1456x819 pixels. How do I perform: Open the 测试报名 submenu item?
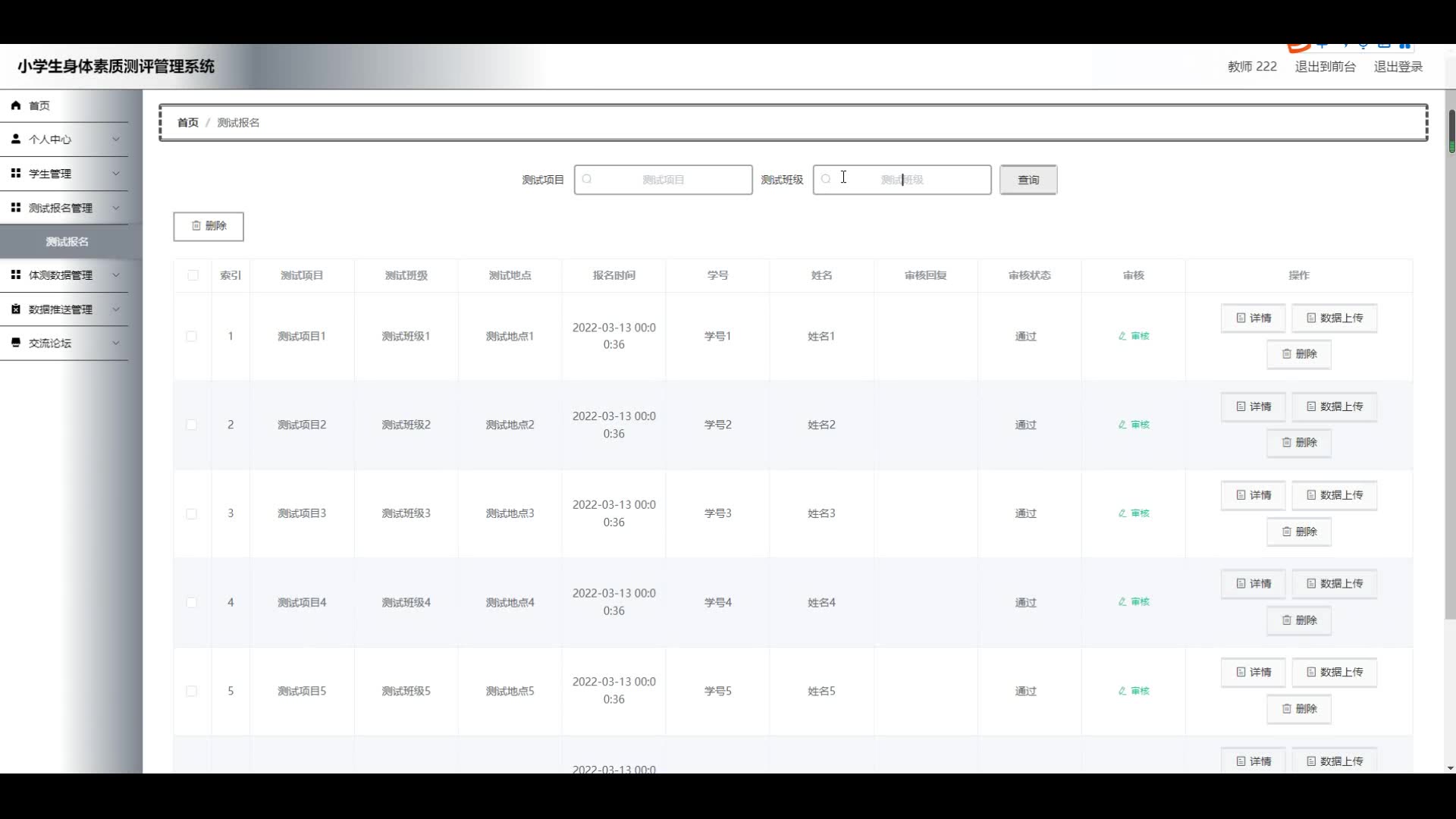pos(67,242)
